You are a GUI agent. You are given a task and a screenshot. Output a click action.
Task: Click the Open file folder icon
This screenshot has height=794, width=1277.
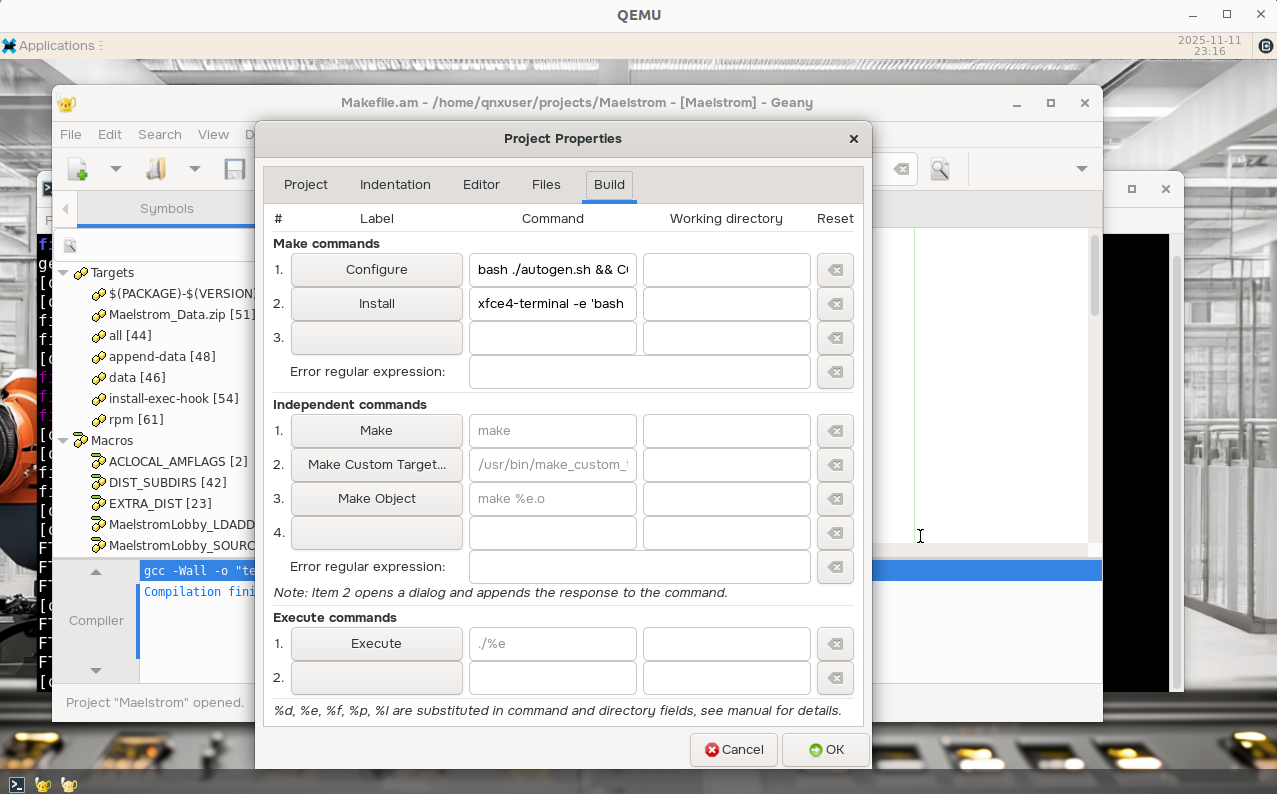coord(155,169)
